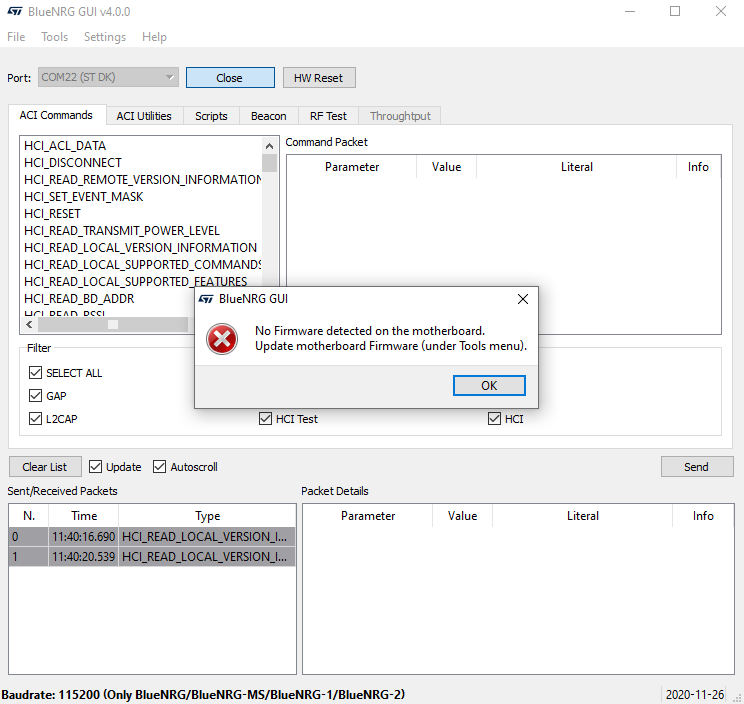The width and height of the screenshot is (744, 704).
Task: Select HCI_DISCONNECT command
Action: click(73, 163)
